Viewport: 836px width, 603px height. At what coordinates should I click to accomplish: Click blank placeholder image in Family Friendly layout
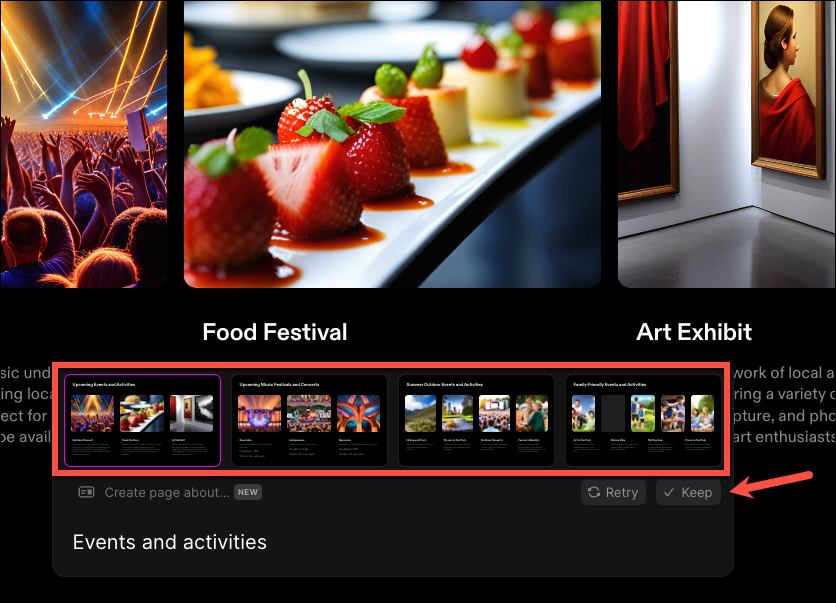(613, 413)
